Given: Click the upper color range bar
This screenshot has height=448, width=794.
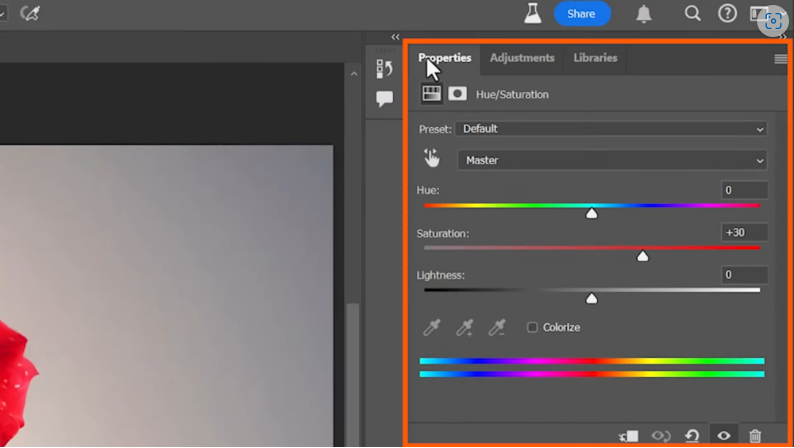Looking at the screenshot, I should (x=592, y=361).
